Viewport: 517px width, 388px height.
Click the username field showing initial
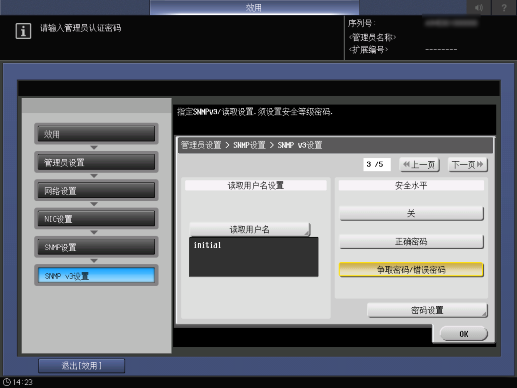[x=254, y=257]
